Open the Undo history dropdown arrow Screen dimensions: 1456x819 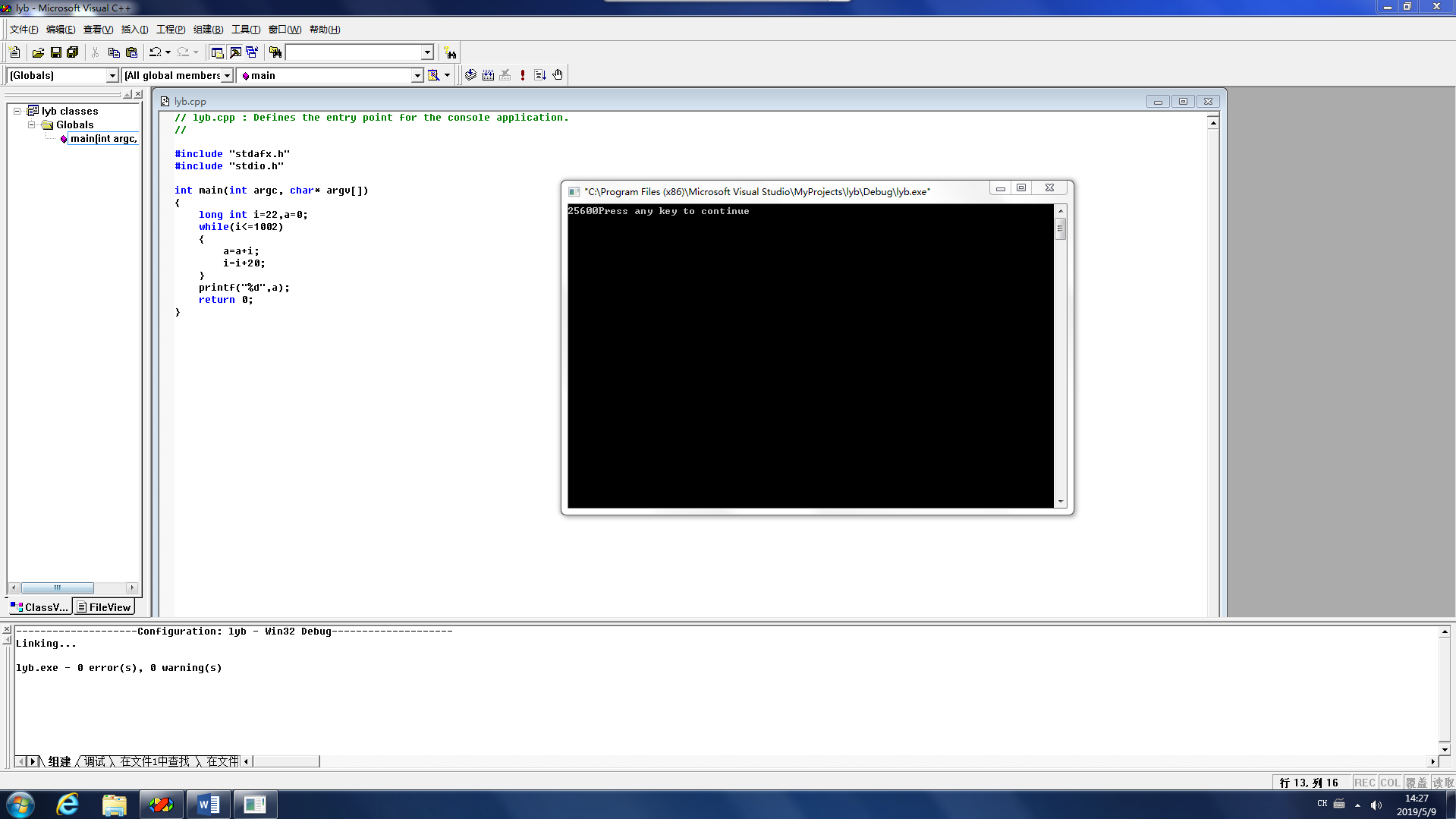(x=168, y=52)
